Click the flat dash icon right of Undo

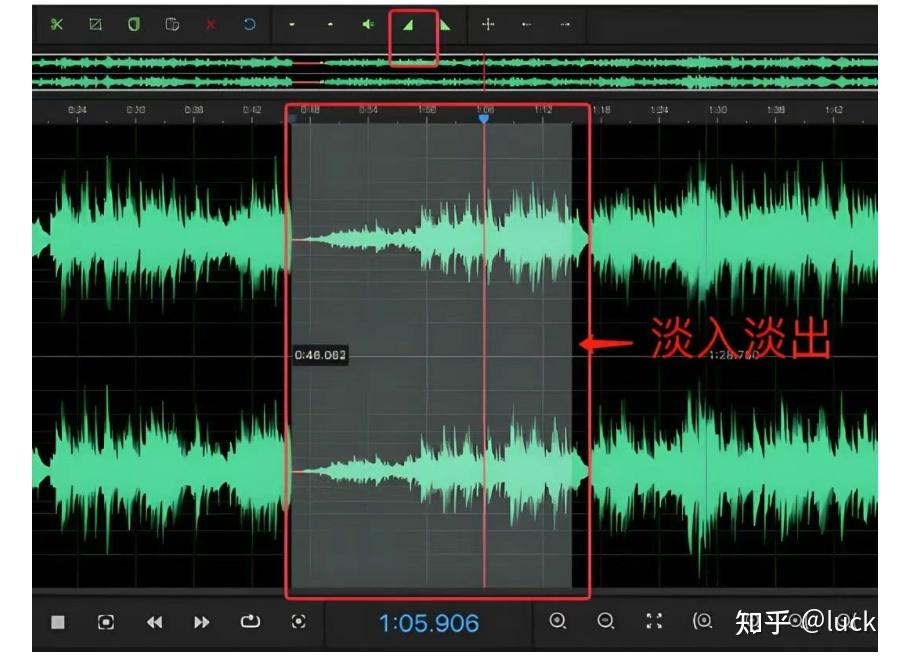(x=292, y=24)
